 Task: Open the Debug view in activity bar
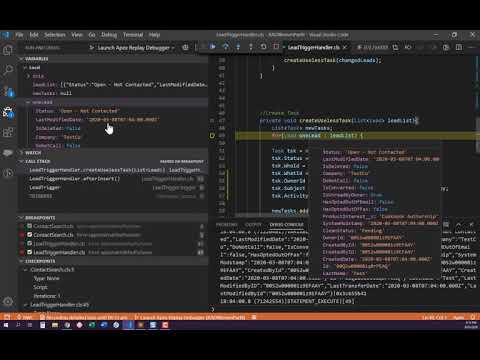point(8,112)
